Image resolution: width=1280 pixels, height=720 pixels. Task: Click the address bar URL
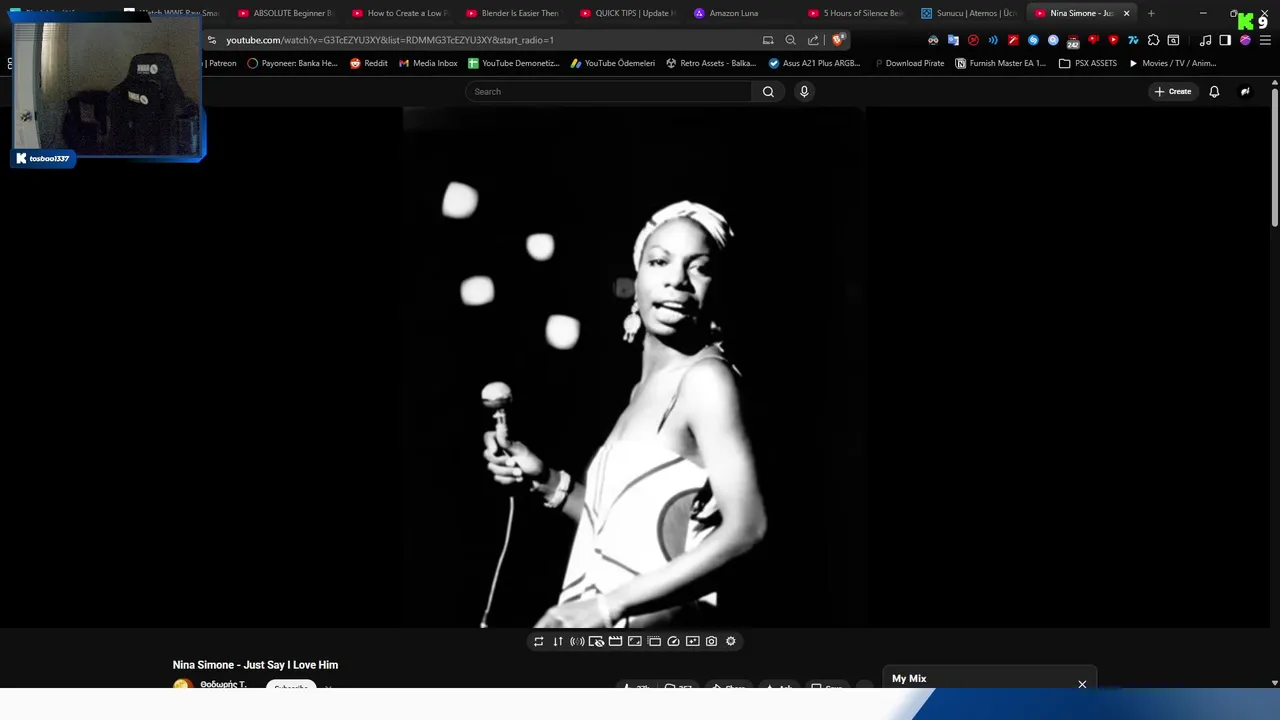point(390,40)
